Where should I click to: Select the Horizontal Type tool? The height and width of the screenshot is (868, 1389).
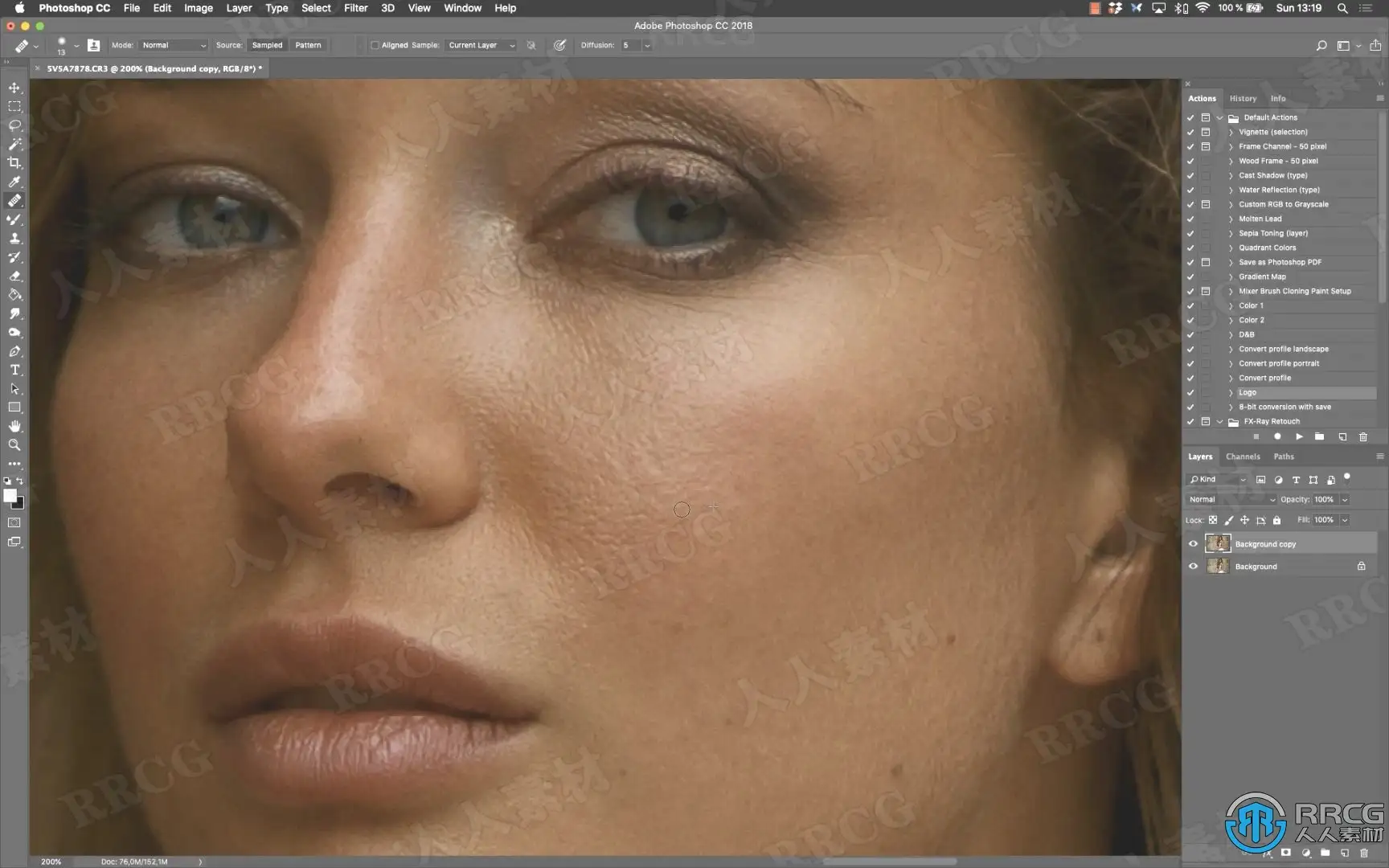[x=14, y=371]
